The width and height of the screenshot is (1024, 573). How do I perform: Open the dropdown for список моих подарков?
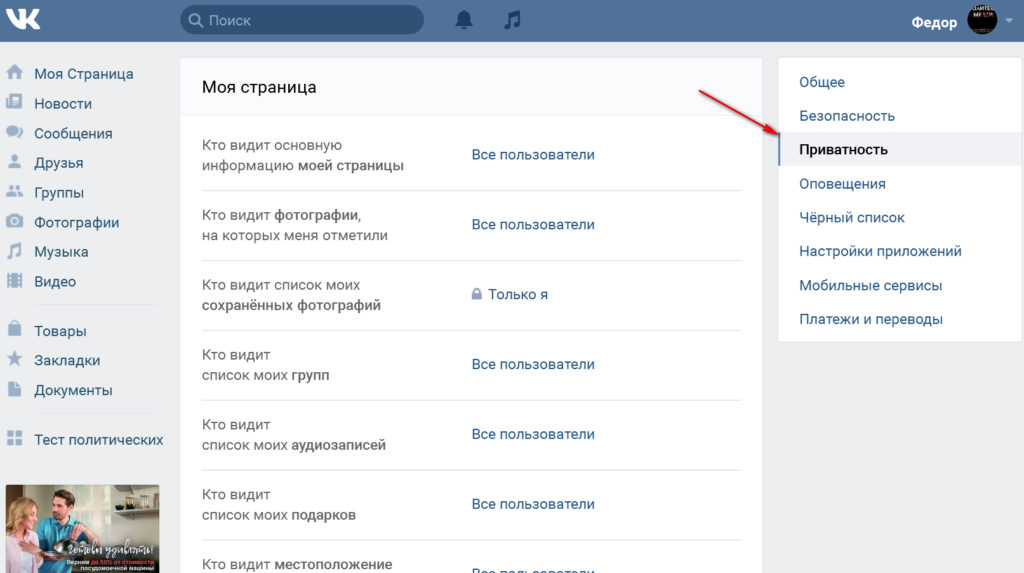tap(533, 504)
